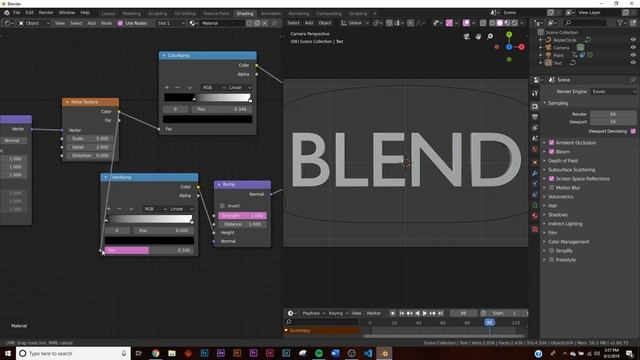Open the node editor Node menu
This screenshot has height=360, width=640.
tap(106, 23)
